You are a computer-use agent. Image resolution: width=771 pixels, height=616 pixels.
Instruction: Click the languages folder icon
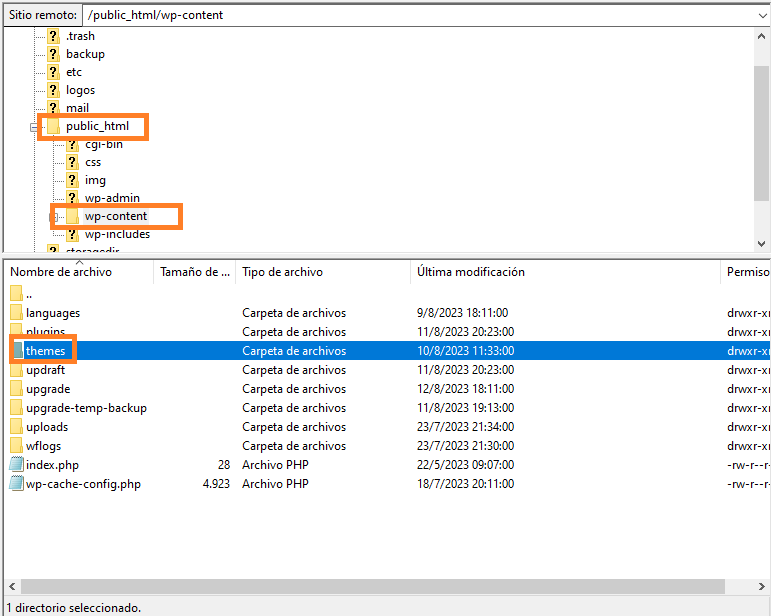(16, 313)
